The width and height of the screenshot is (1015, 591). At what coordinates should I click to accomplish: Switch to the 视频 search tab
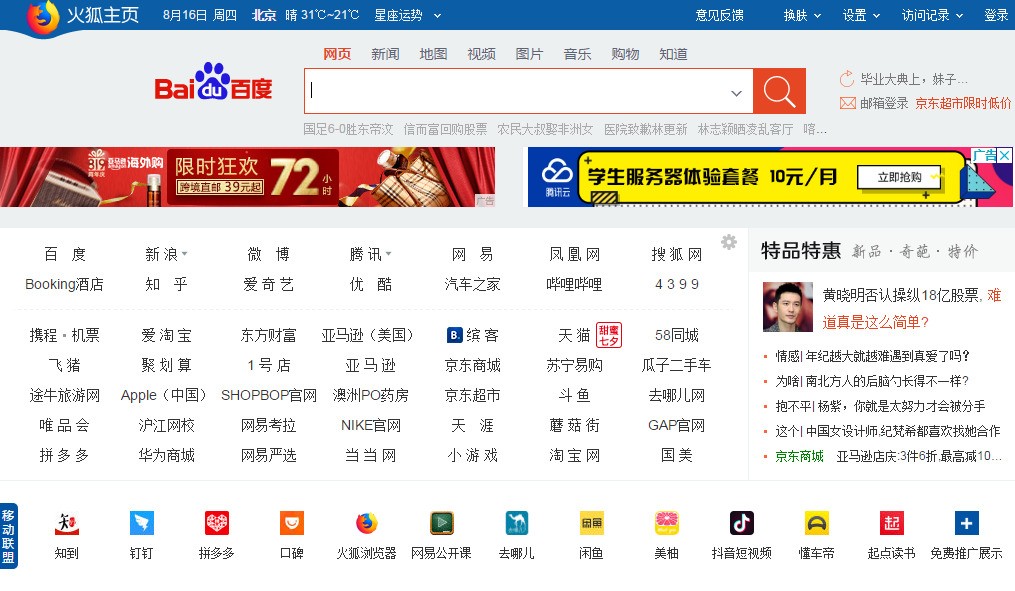coord(482,54)
